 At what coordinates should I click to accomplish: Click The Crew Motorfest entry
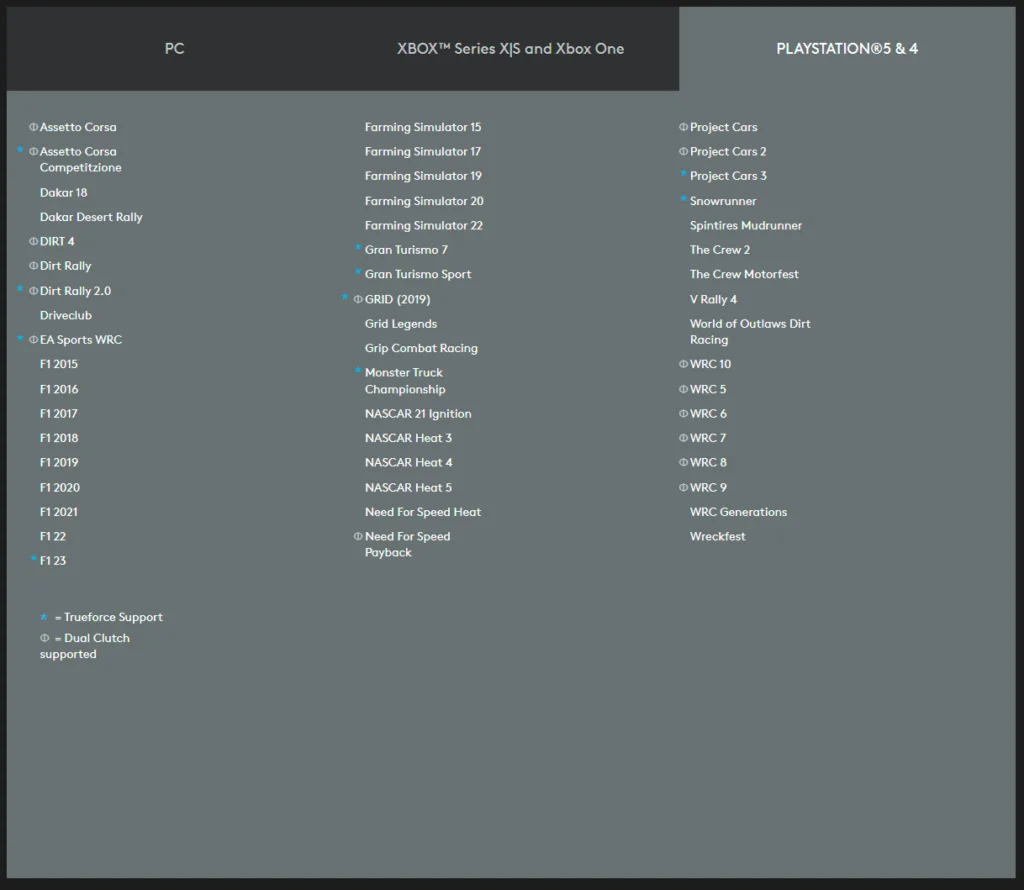(744, 274)
